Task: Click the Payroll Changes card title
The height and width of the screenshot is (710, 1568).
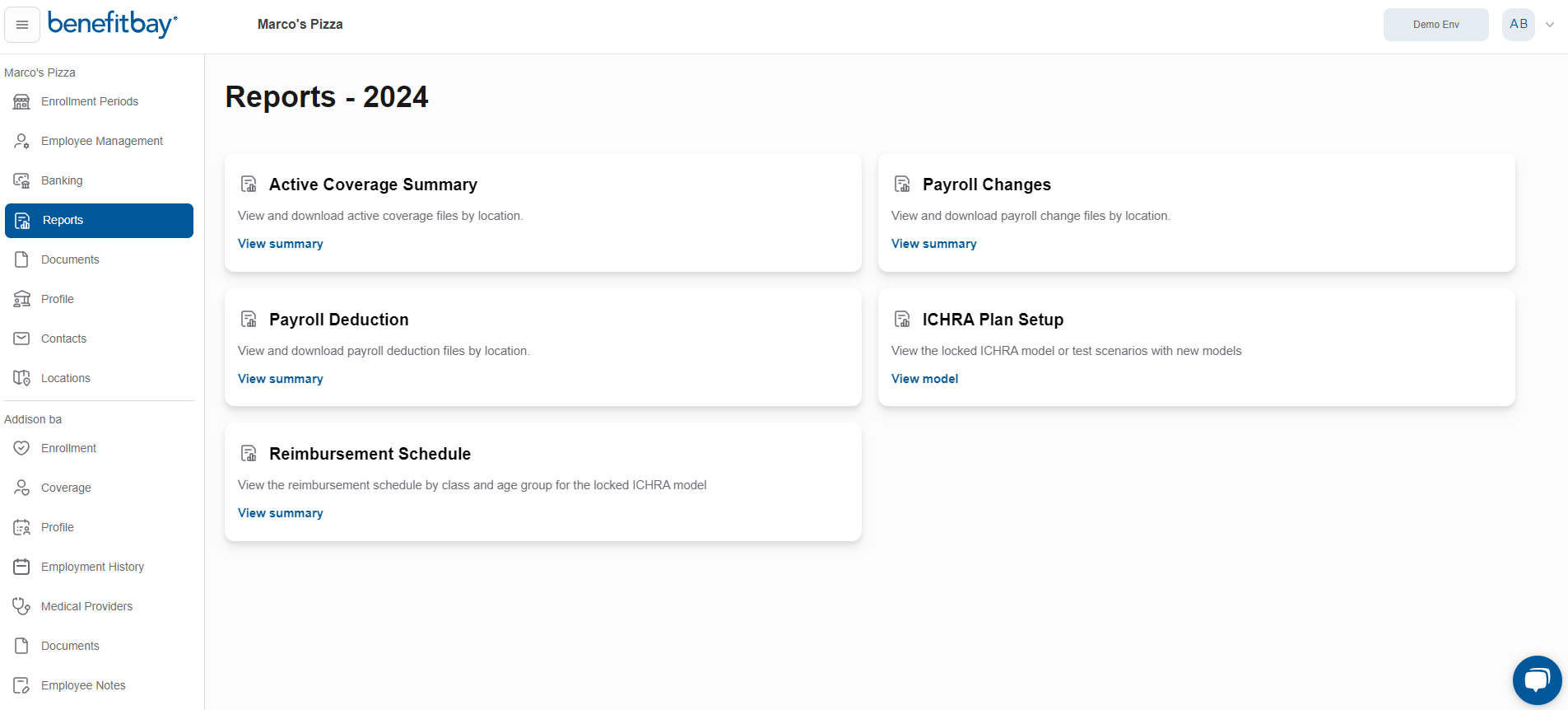Action: (x=987, y=185)
